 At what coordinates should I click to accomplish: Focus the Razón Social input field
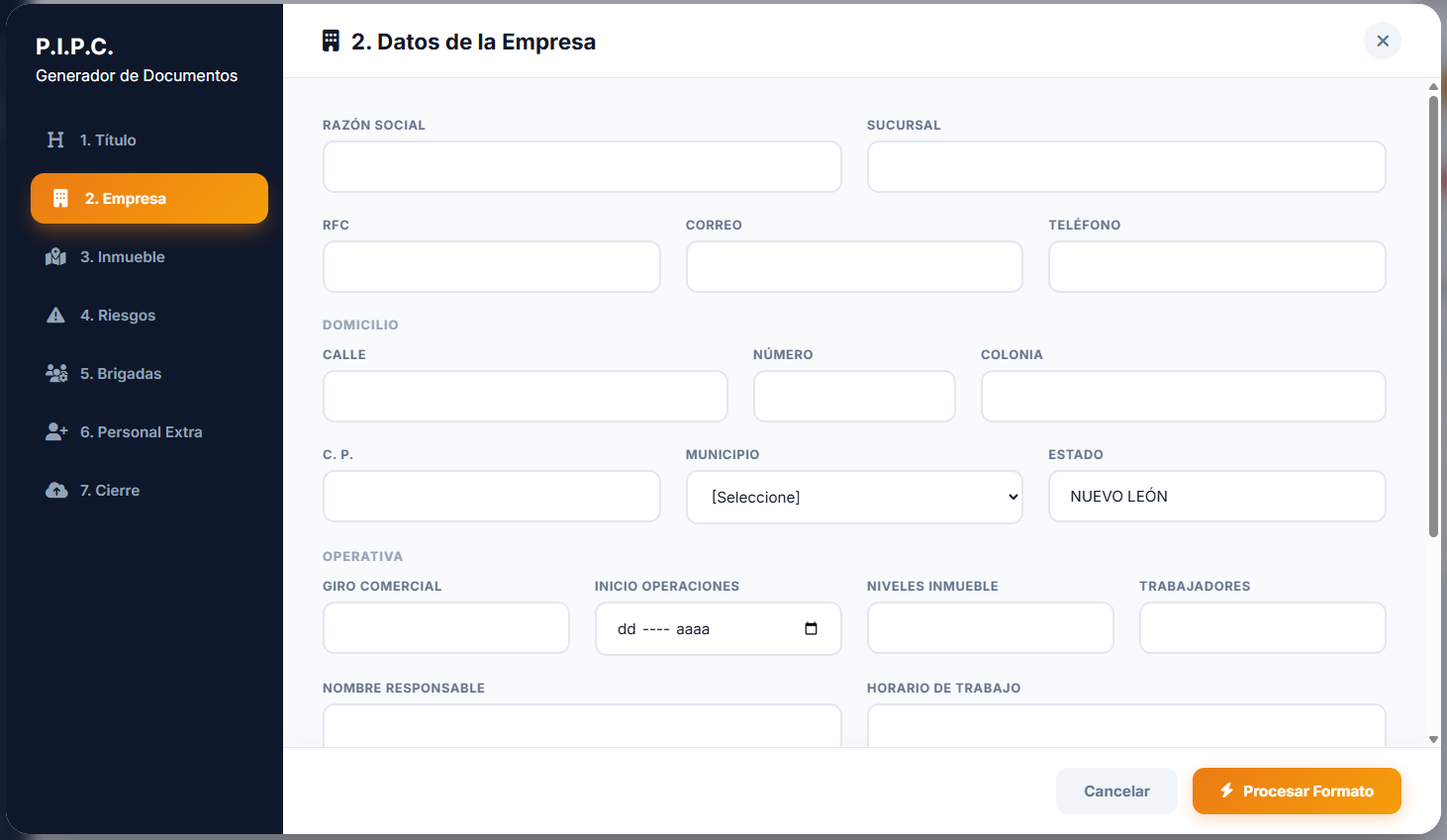582,166
